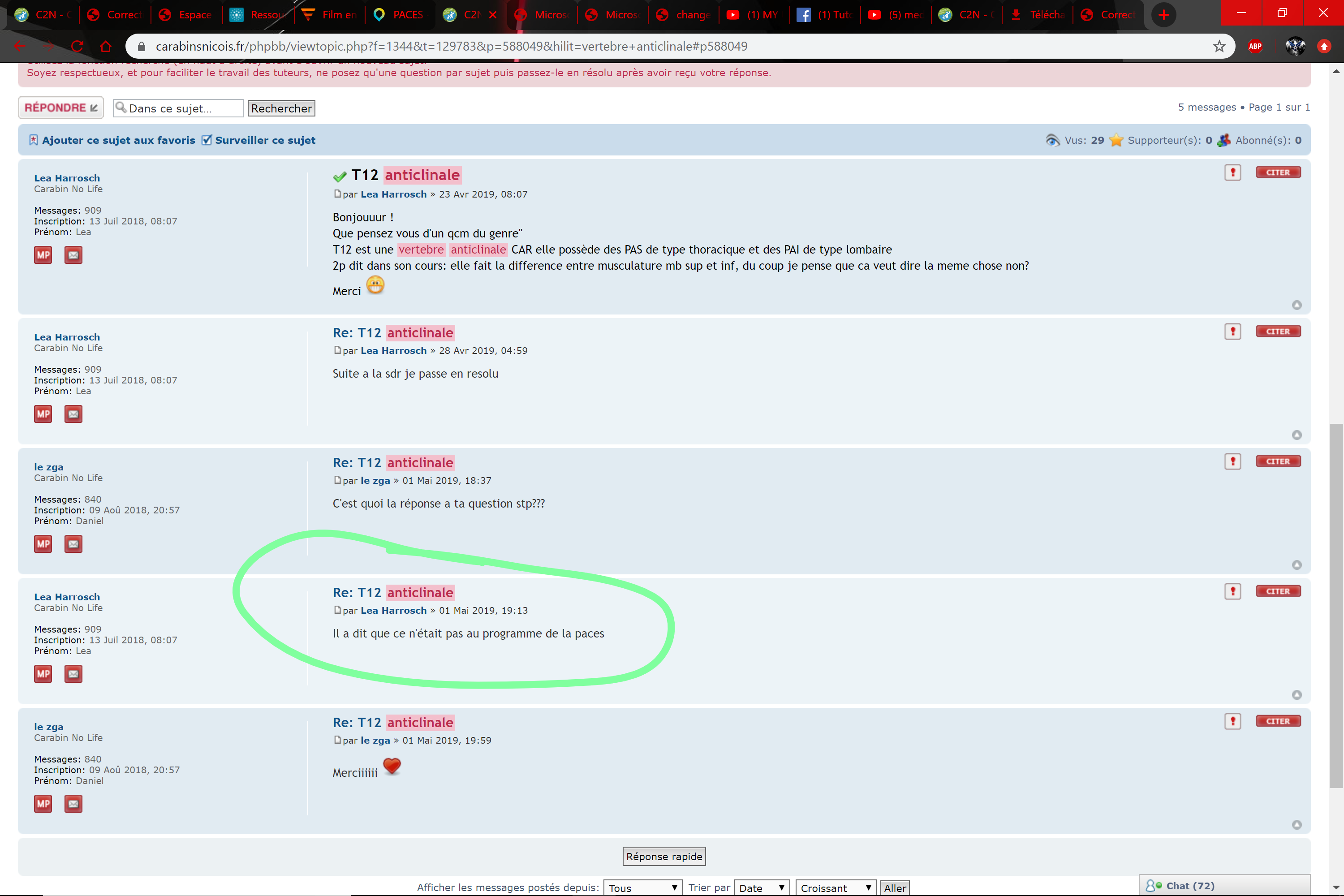
Task: Expand the Croissant sort order dropdown
Action: coord(835,887)
